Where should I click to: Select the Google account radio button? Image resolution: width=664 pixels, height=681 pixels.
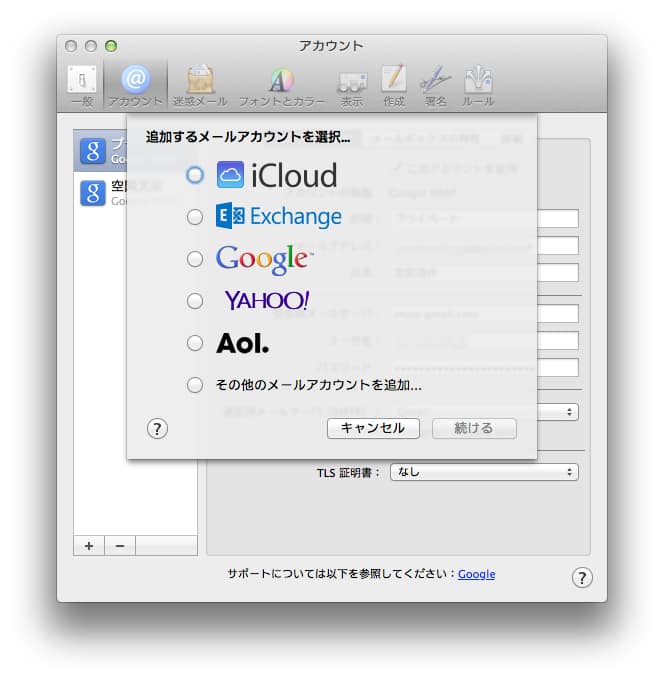point(195,259)
